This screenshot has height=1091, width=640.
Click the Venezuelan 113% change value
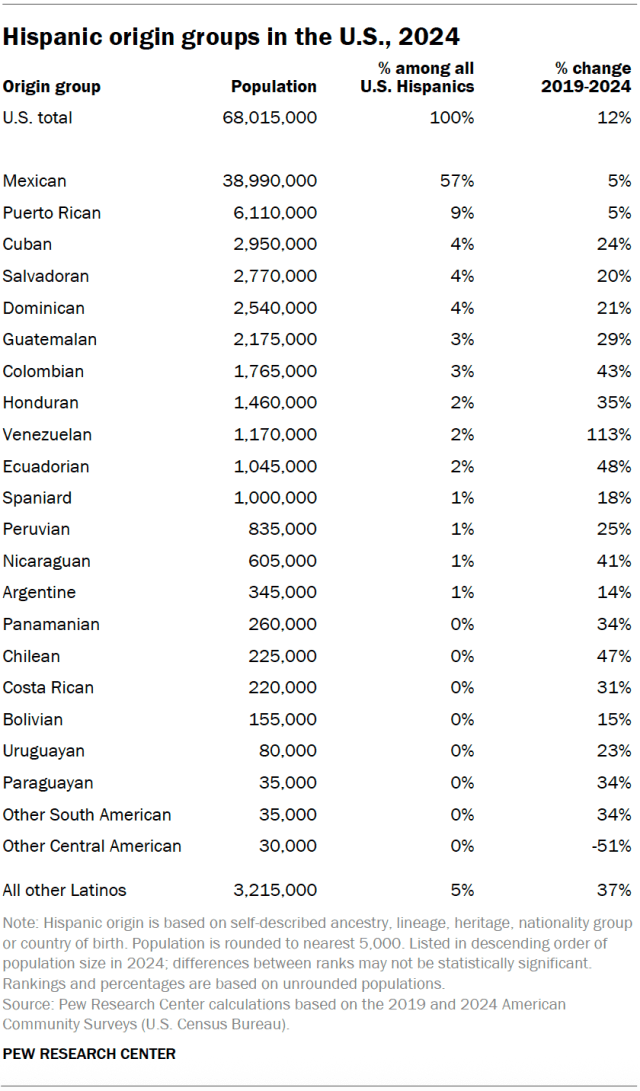pos(610,435)
